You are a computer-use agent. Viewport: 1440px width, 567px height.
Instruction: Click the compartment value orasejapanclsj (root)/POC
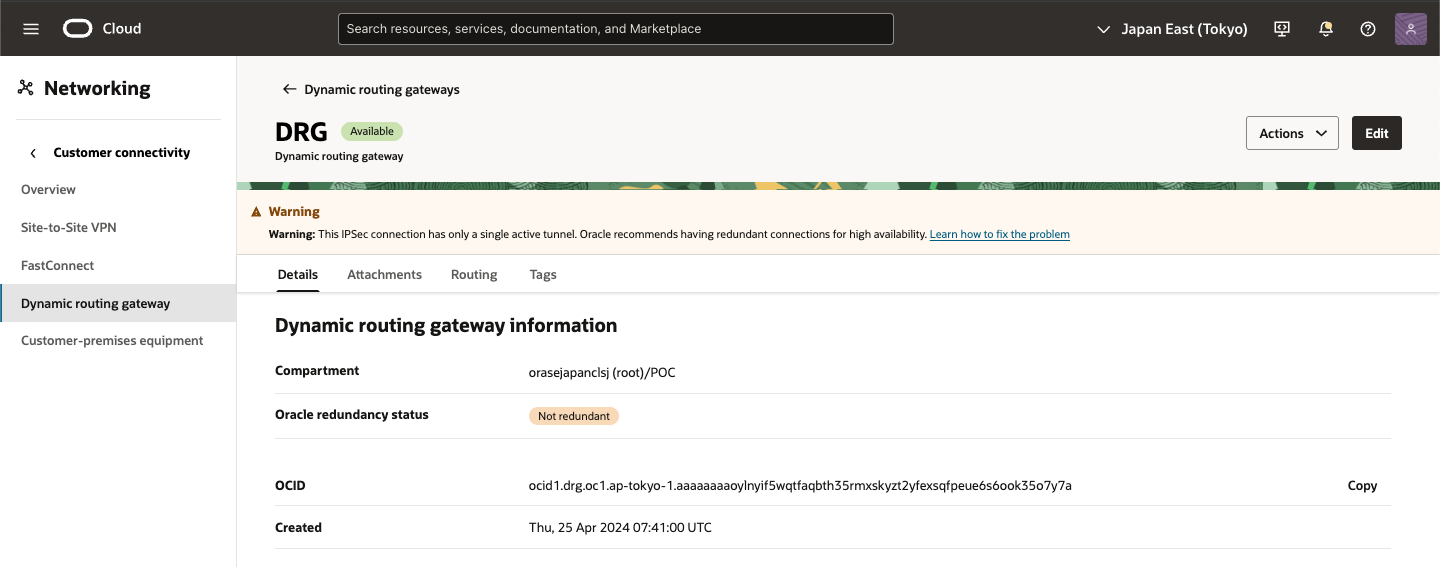pyautogui.click(x=602, y=372)
